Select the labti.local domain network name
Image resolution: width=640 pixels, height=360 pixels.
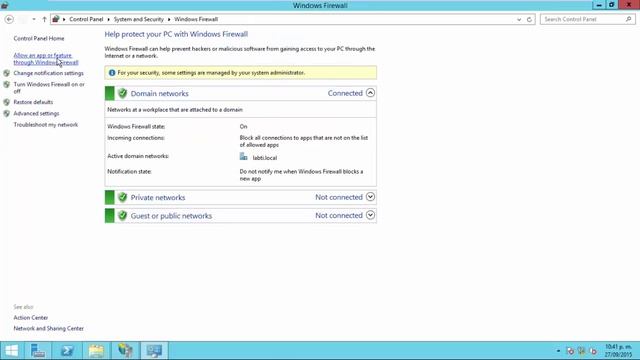pos(264,158)
